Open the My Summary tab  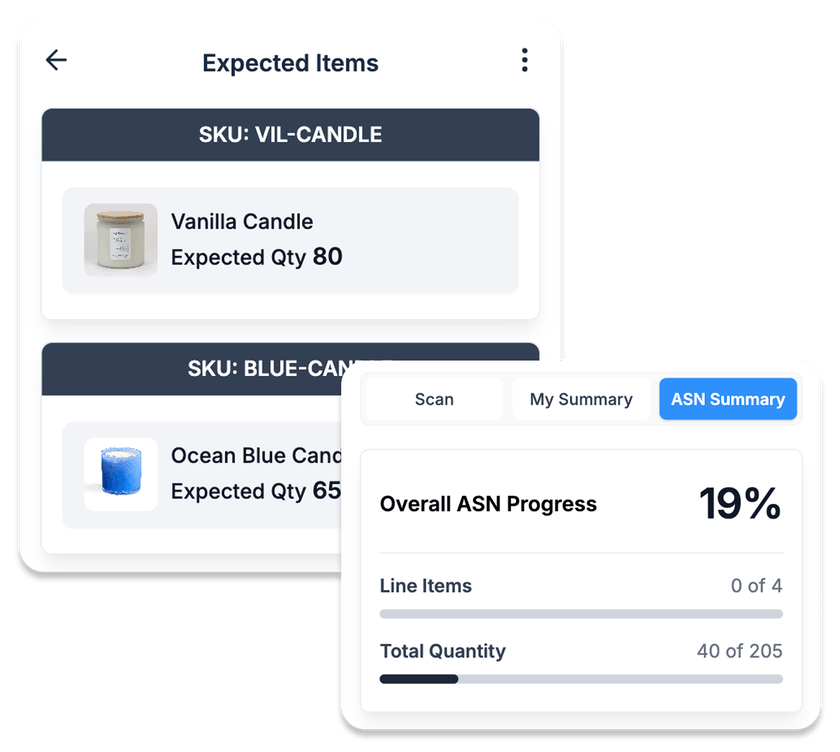(x=581, y=399)
